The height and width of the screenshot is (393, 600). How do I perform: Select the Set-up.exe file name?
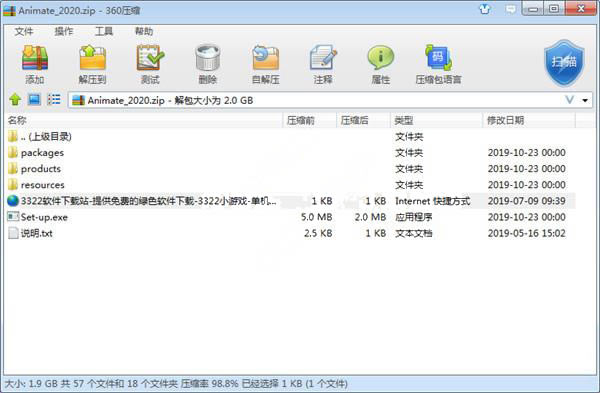click(44, 217)
